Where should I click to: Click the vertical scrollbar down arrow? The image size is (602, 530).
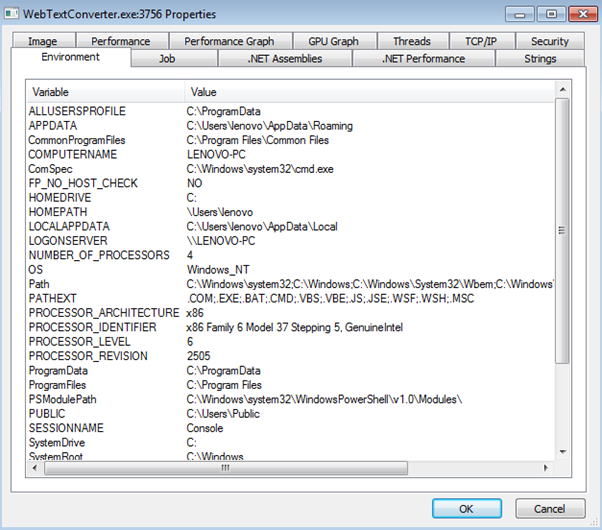(x=562, y=452)
